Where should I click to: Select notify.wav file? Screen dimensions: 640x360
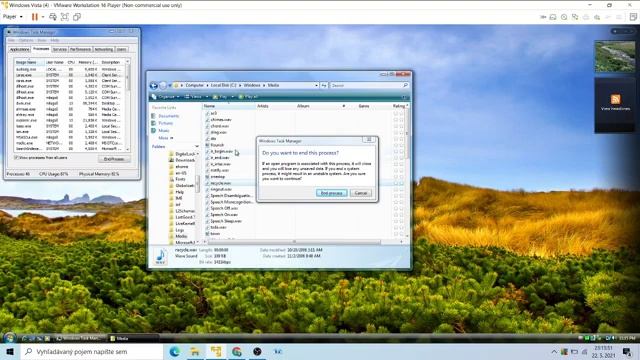coord(217,170)
